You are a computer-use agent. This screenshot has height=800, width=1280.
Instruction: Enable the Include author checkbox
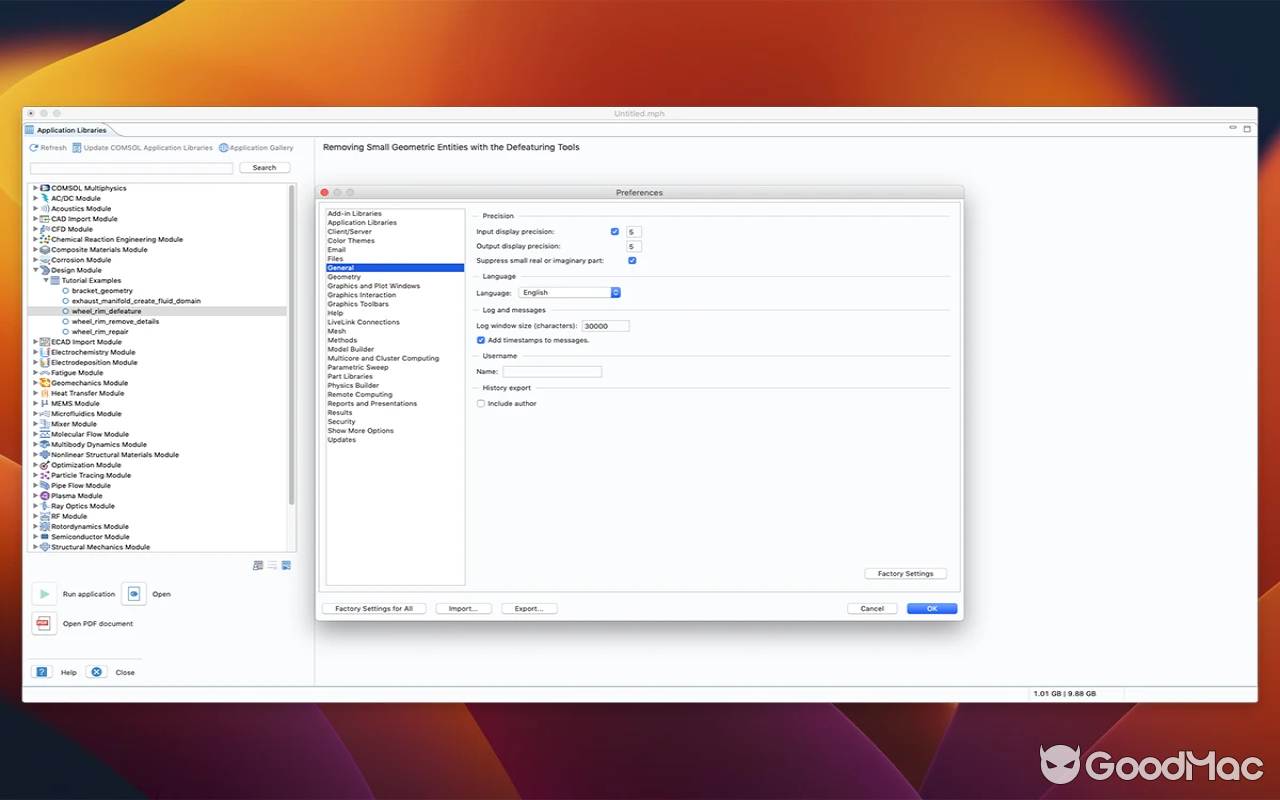pos(481,403)
